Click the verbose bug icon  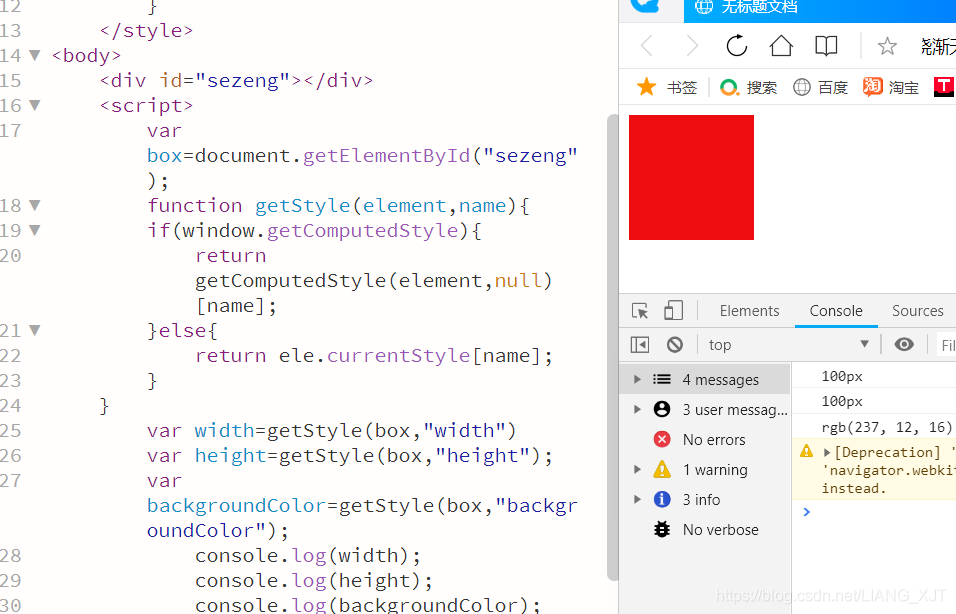pos(662,529)
